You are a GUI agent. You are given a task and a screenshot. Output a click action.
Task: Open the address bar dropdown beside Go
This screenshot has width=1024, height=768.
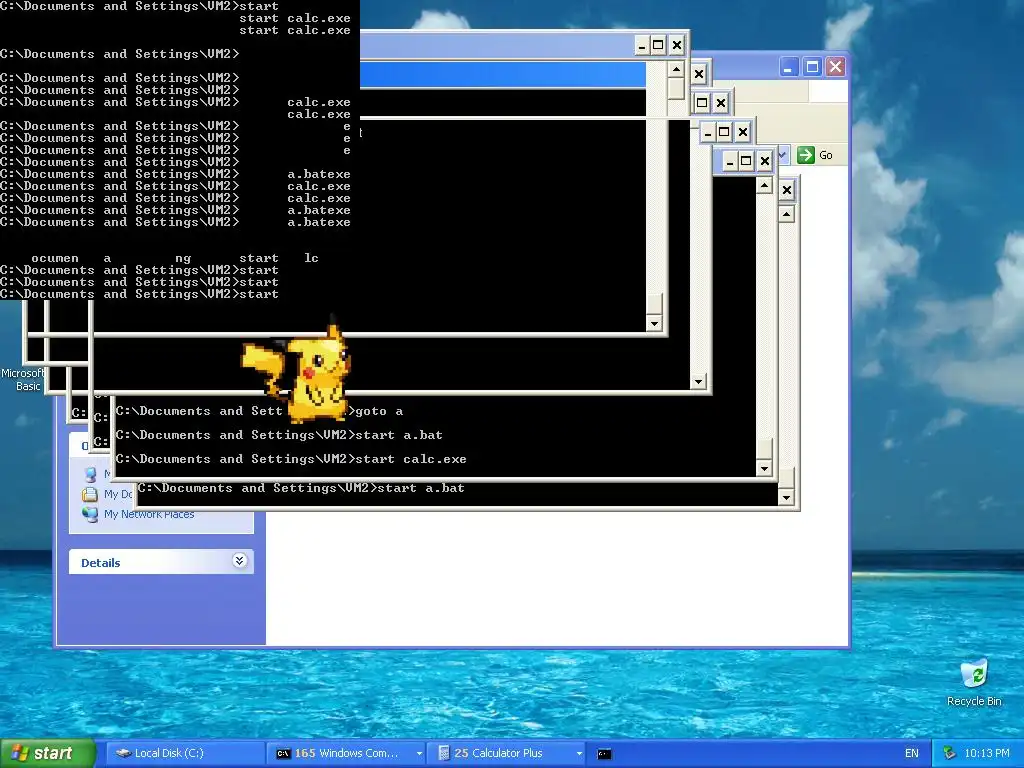click(x=782, y=155)
